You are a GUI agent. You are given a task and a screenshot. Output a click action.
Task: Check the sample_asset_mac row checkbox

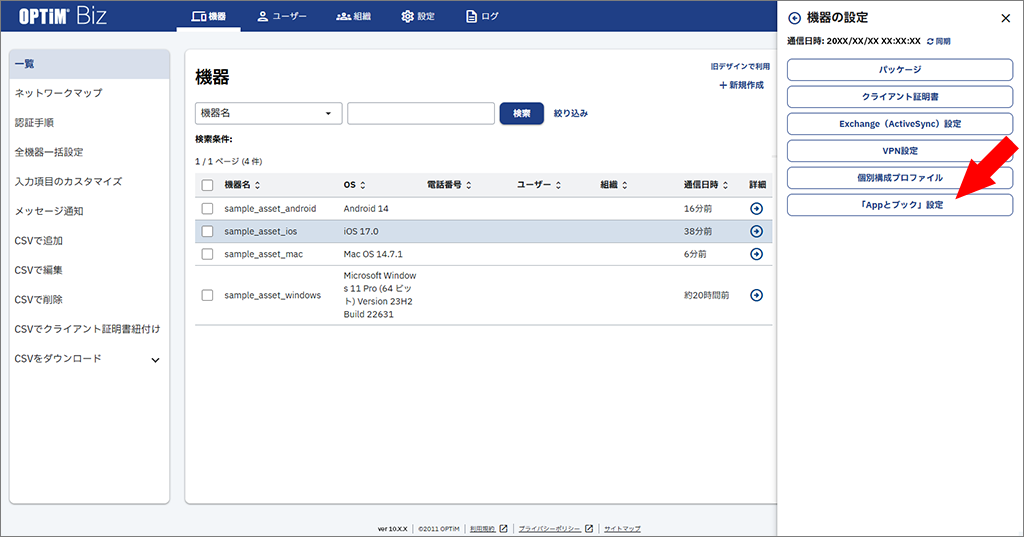208,254
